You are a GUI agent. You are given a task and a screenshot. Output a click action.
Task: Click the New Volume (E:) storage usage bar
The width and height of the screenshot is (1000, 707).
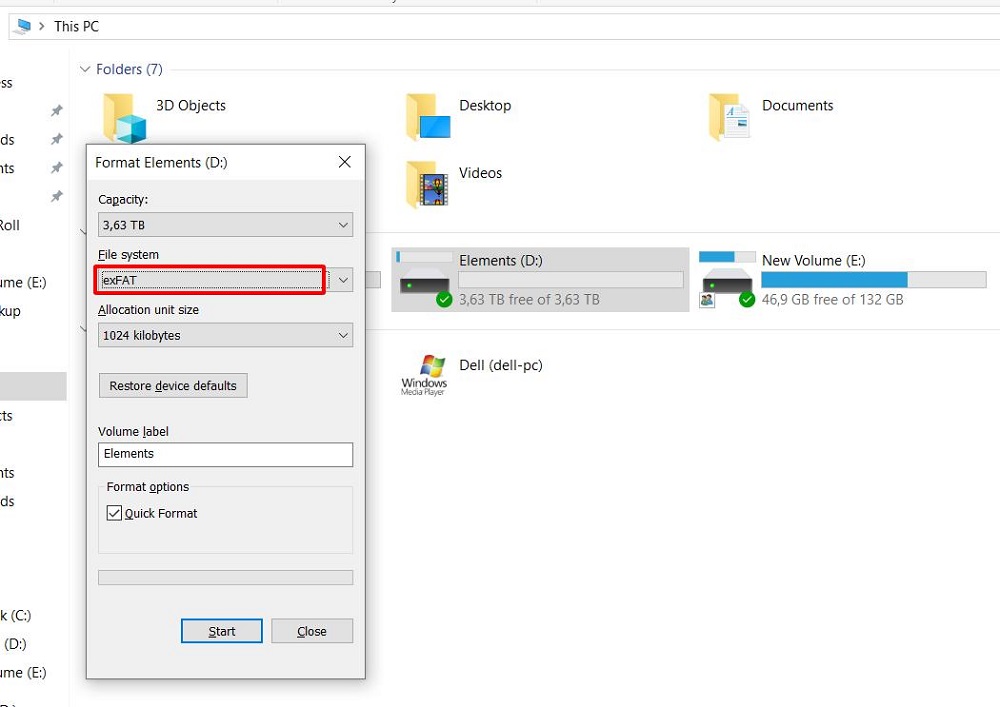point(843,280)
